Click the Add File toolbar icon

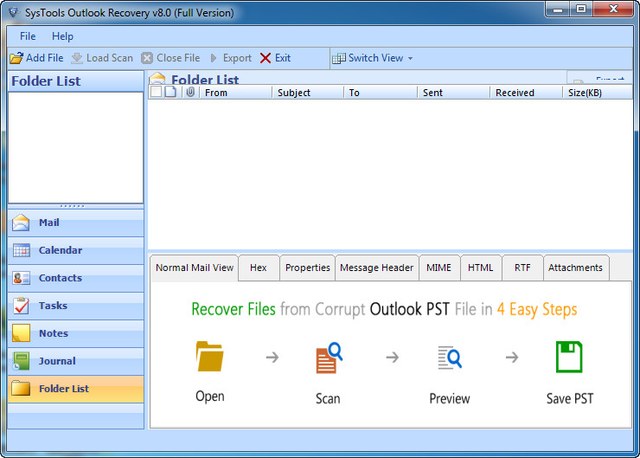coord(17,58)
